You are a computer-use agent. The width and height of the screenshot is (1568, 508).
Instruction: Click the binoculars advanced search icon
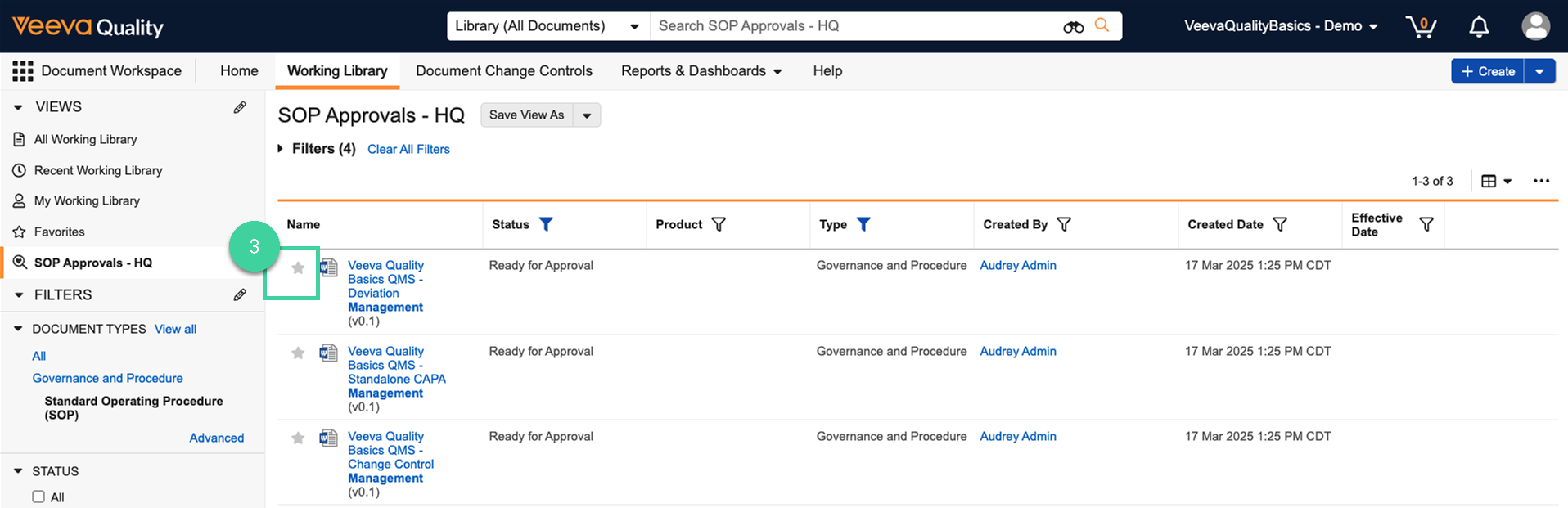point(1073,27)
